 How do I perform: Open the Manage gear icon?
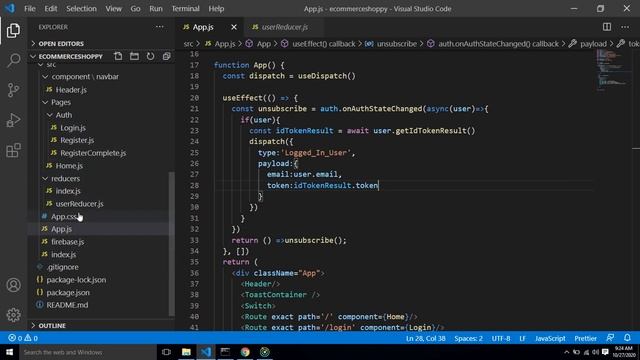(13, 315)
